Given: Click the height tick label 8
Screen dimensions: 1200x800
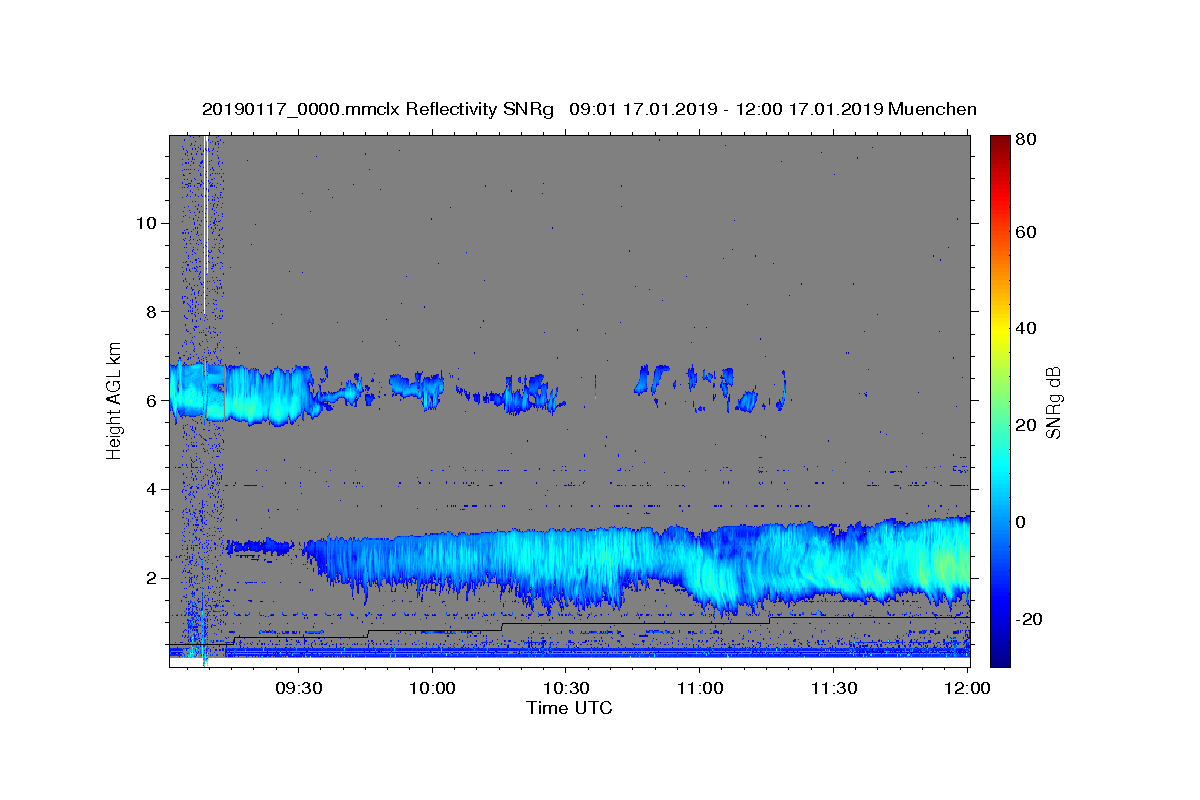Looking at the screenshot, I should tap(149, 312).
